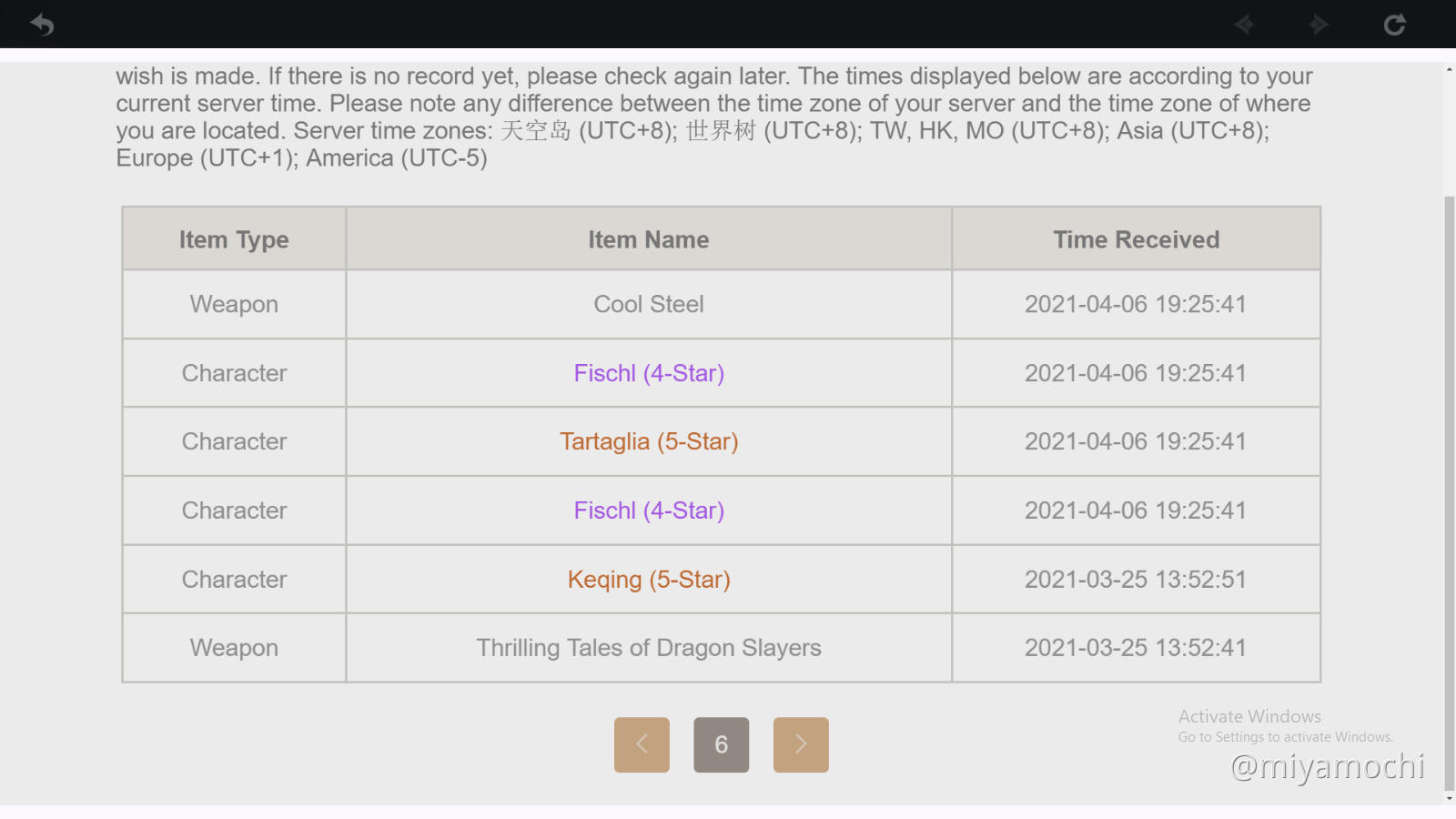Click the Item Type column header

[x=234, y=239]
